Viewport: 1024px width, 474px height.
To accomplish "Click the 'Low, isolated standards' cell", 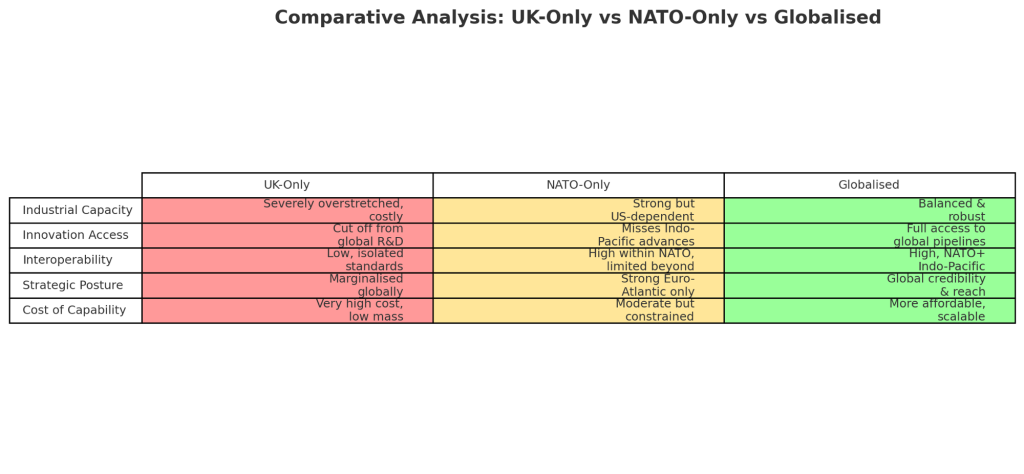I will click(287, 260).
